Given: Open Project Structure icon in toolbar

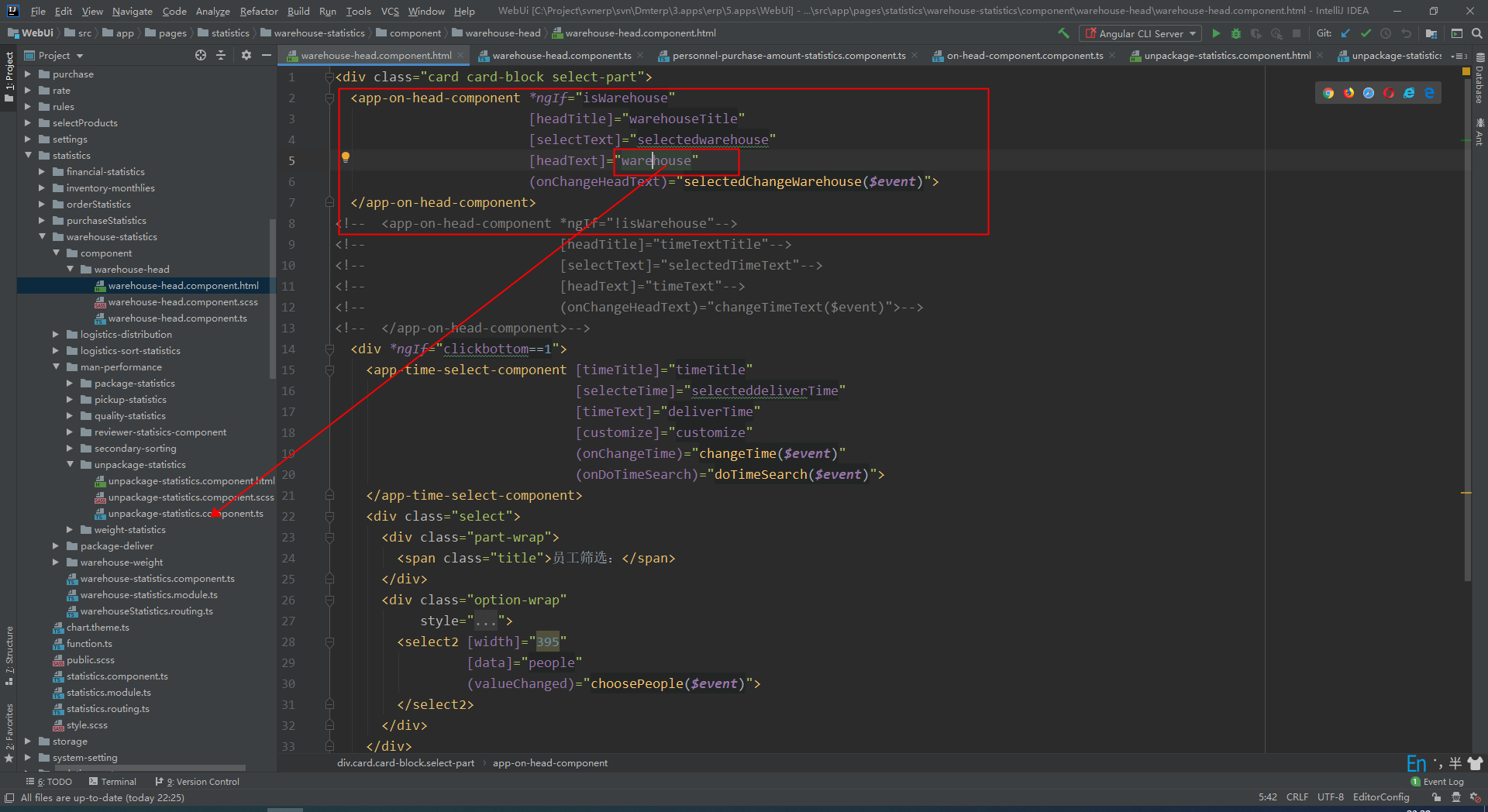Looking at the screenshot, I should (1431, 33).
